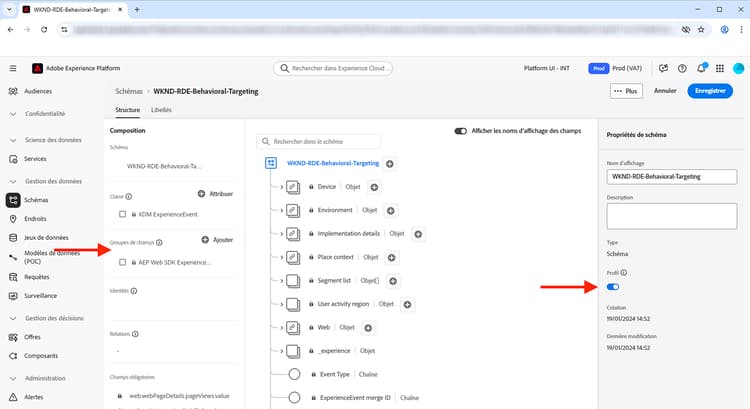Expand the Implementation details object

tap(282, 234)
